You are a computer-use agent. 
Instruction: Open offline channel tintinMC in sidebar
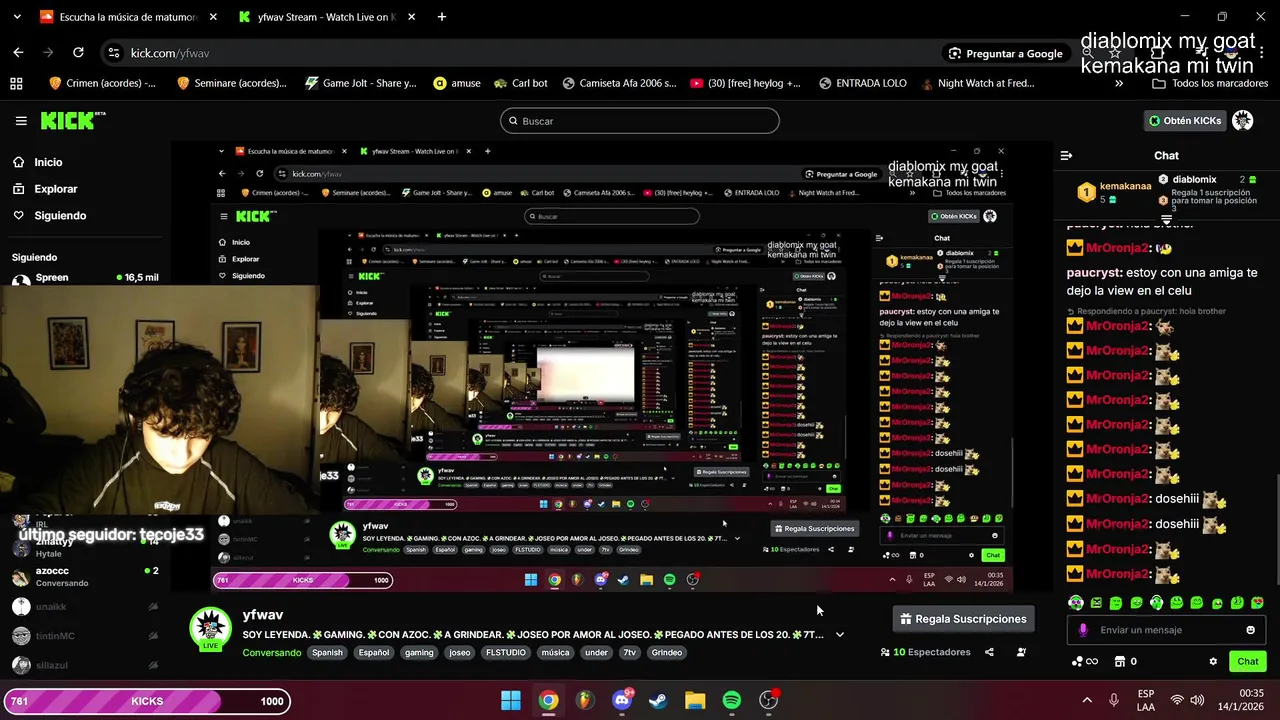click(x=85, y=636)
